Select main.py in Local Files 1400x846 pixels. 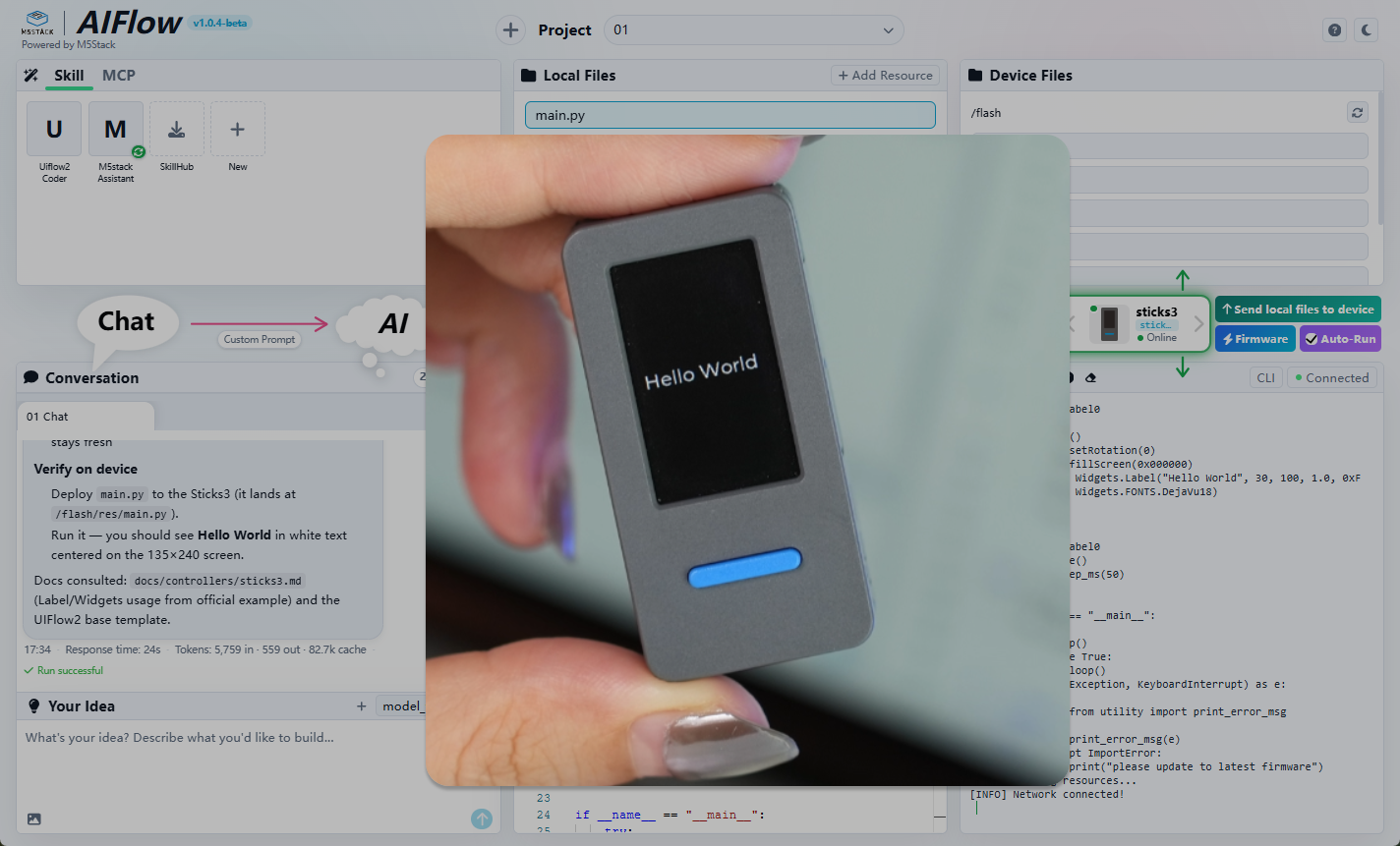[730, 115]
